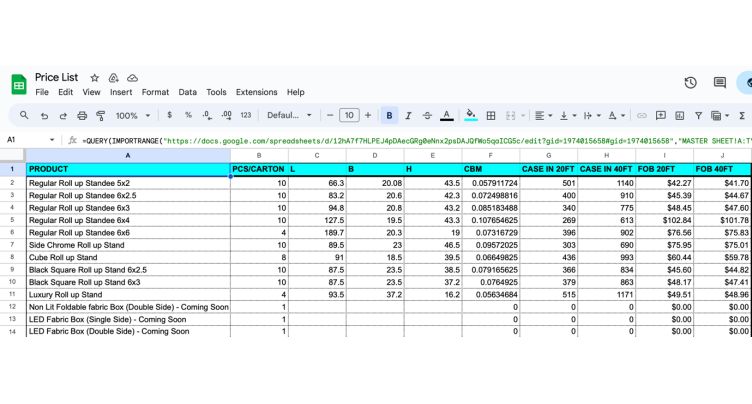
Task: Increase the font size with plus
Action: pos(368,115)
